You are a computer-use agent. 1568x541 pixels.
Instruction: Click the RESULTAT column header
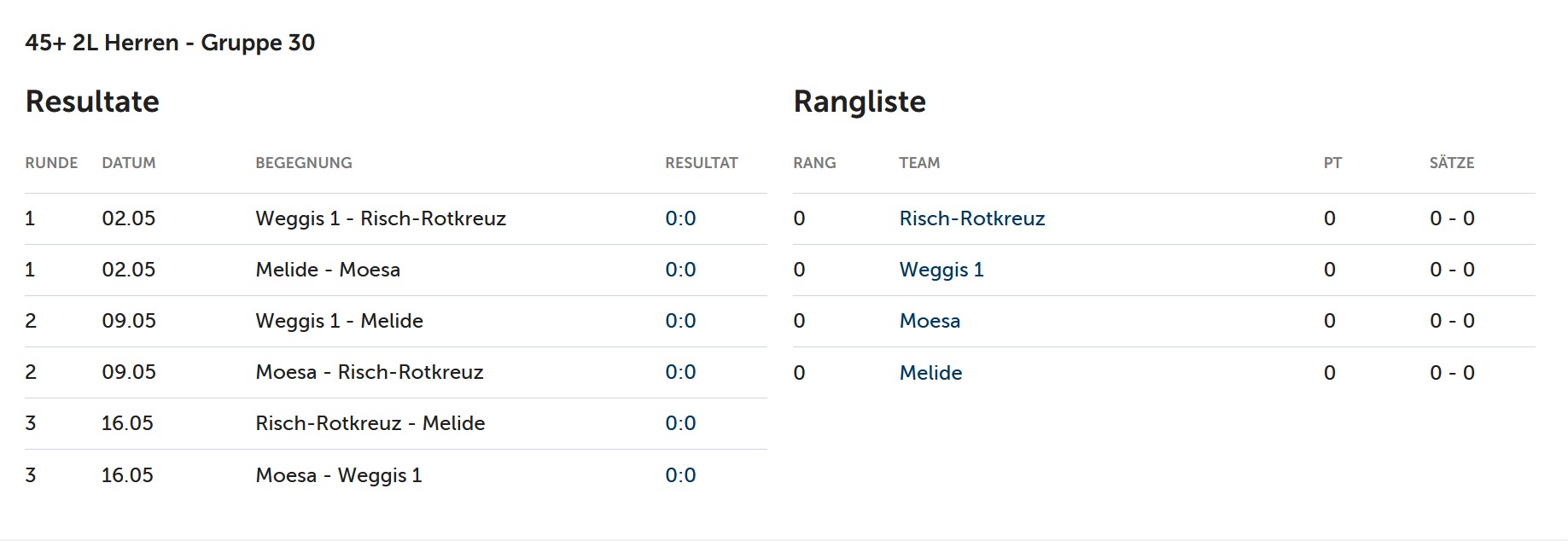point(702,163)
